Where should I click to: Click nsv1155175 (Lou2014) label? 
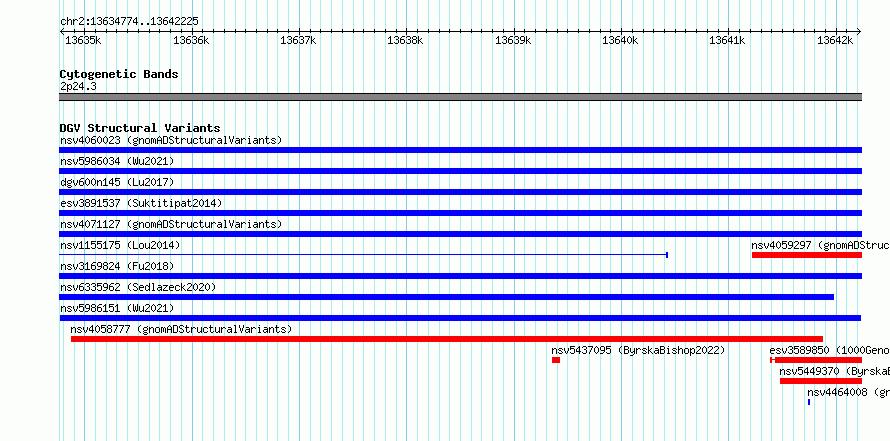120,245
